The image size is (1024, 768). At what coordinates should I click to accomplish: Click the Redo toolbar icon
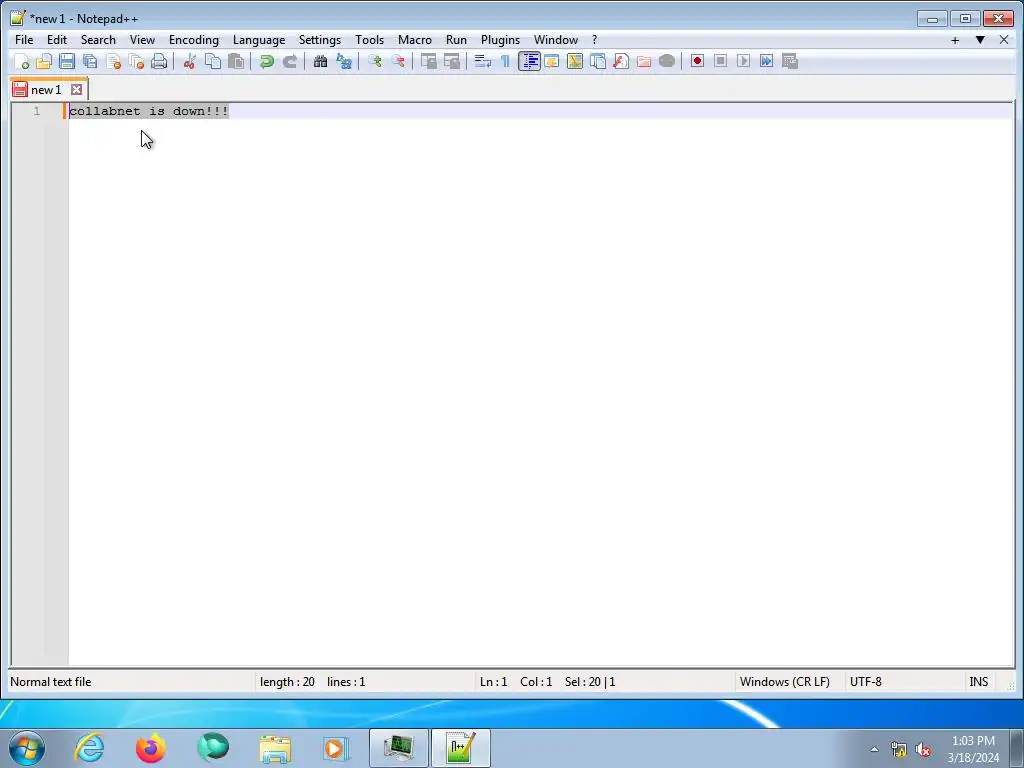(289, 61)
